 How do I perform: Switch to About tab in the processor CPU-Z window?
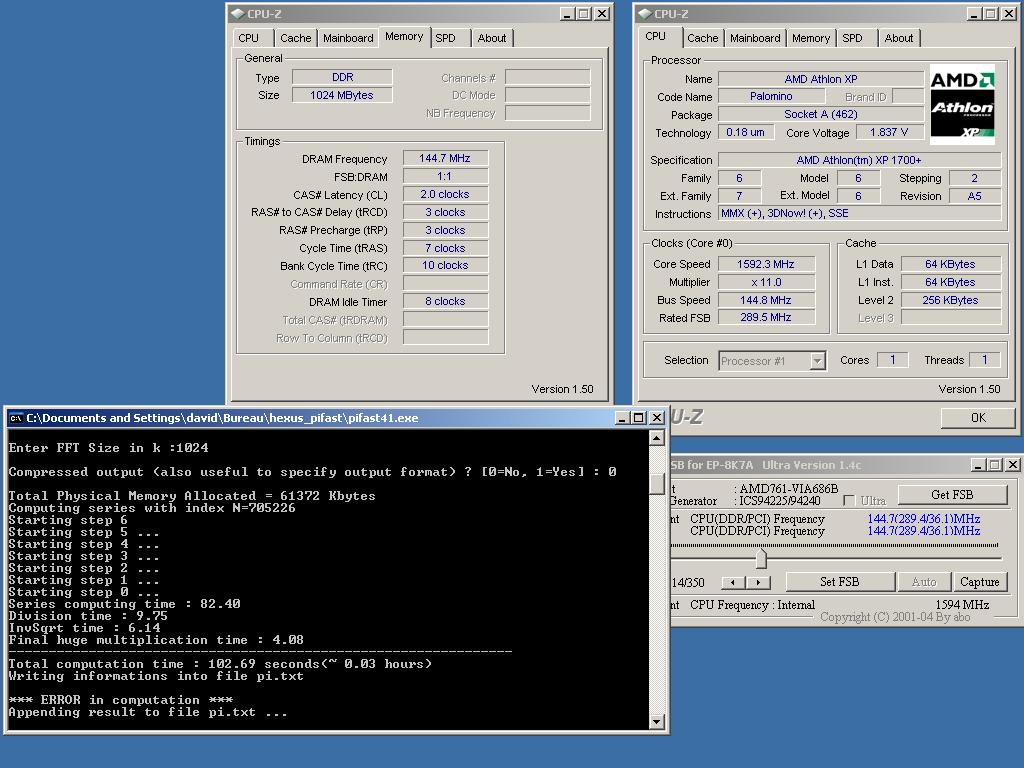[x=899, y=38]
